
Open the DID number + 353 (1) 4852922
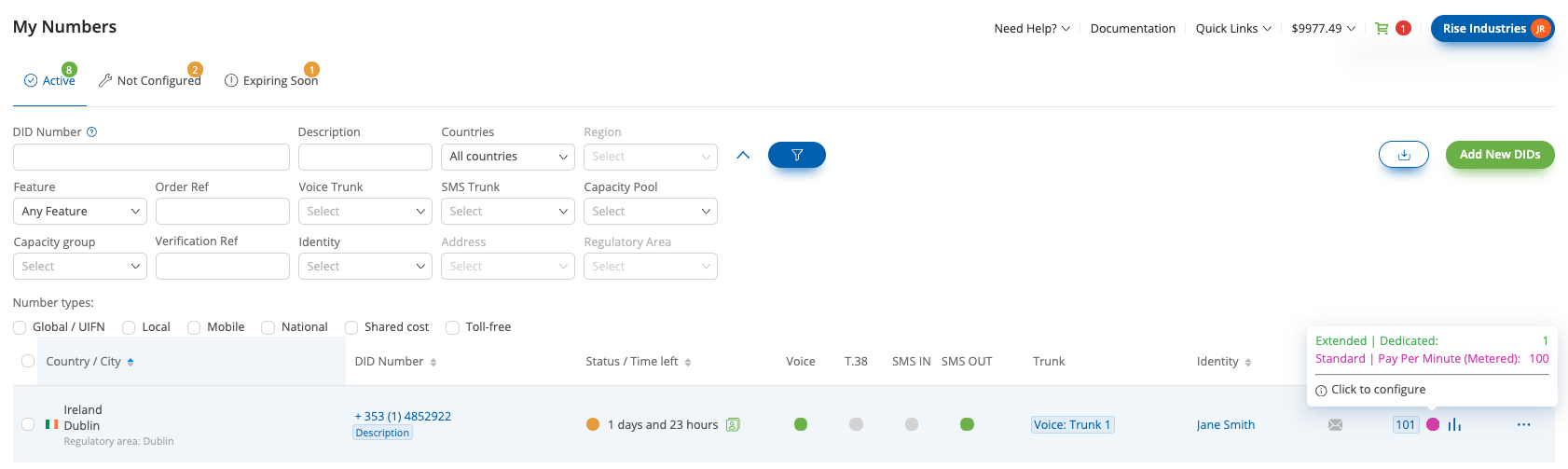pyautogui.click(x=403, y=417)
